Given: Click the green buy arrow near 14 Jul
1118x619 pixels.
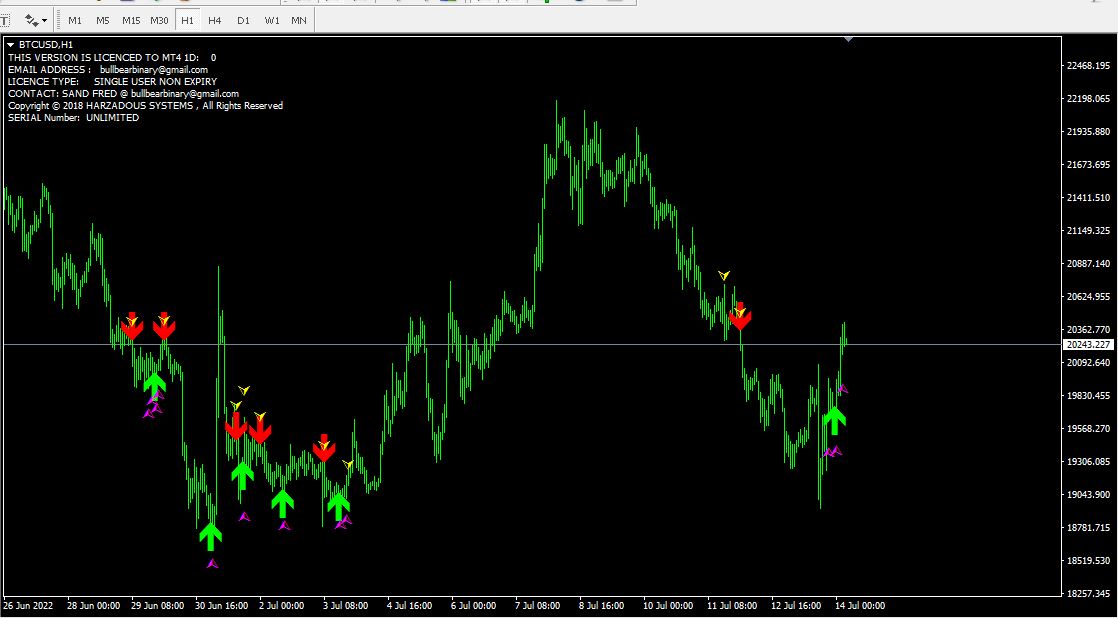Looking at the screenshot, I should pyautogui.click(x=834, y=420).
